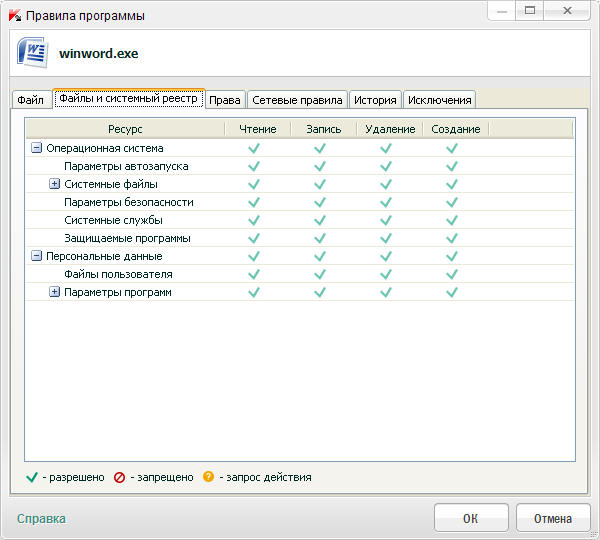Click the Ресурс column header
The image size is (600, 540).
[125, 129]
